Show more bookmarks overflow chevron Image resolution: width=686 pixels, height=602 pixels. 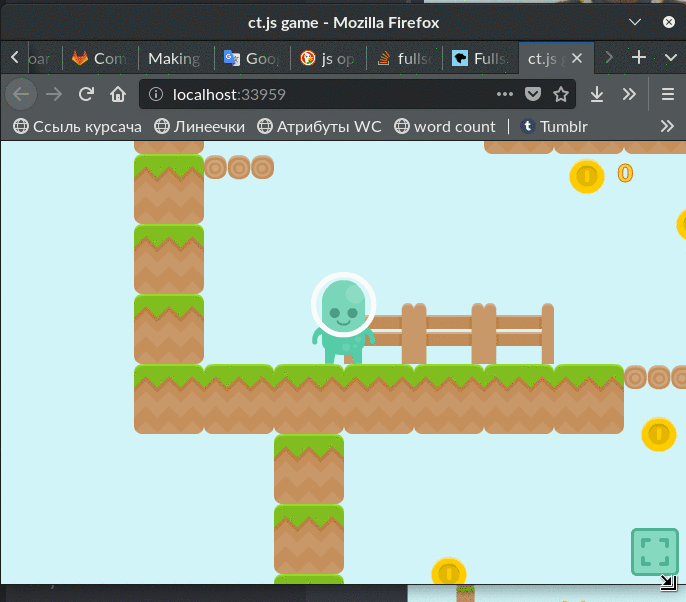click(x=667, y=126)
